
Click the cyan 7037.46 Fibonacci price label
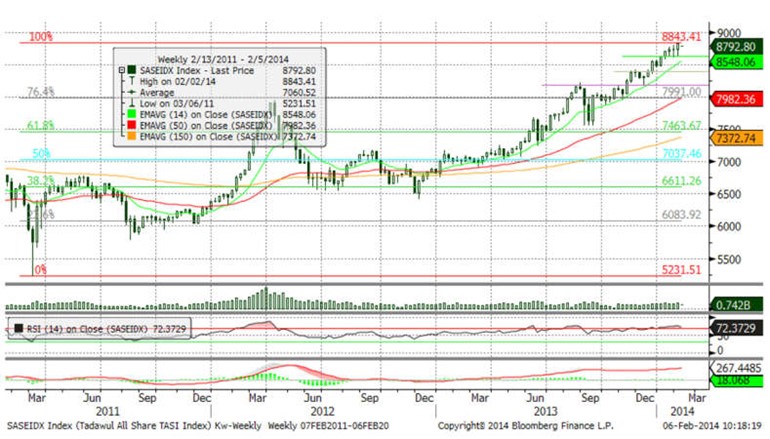681,154
